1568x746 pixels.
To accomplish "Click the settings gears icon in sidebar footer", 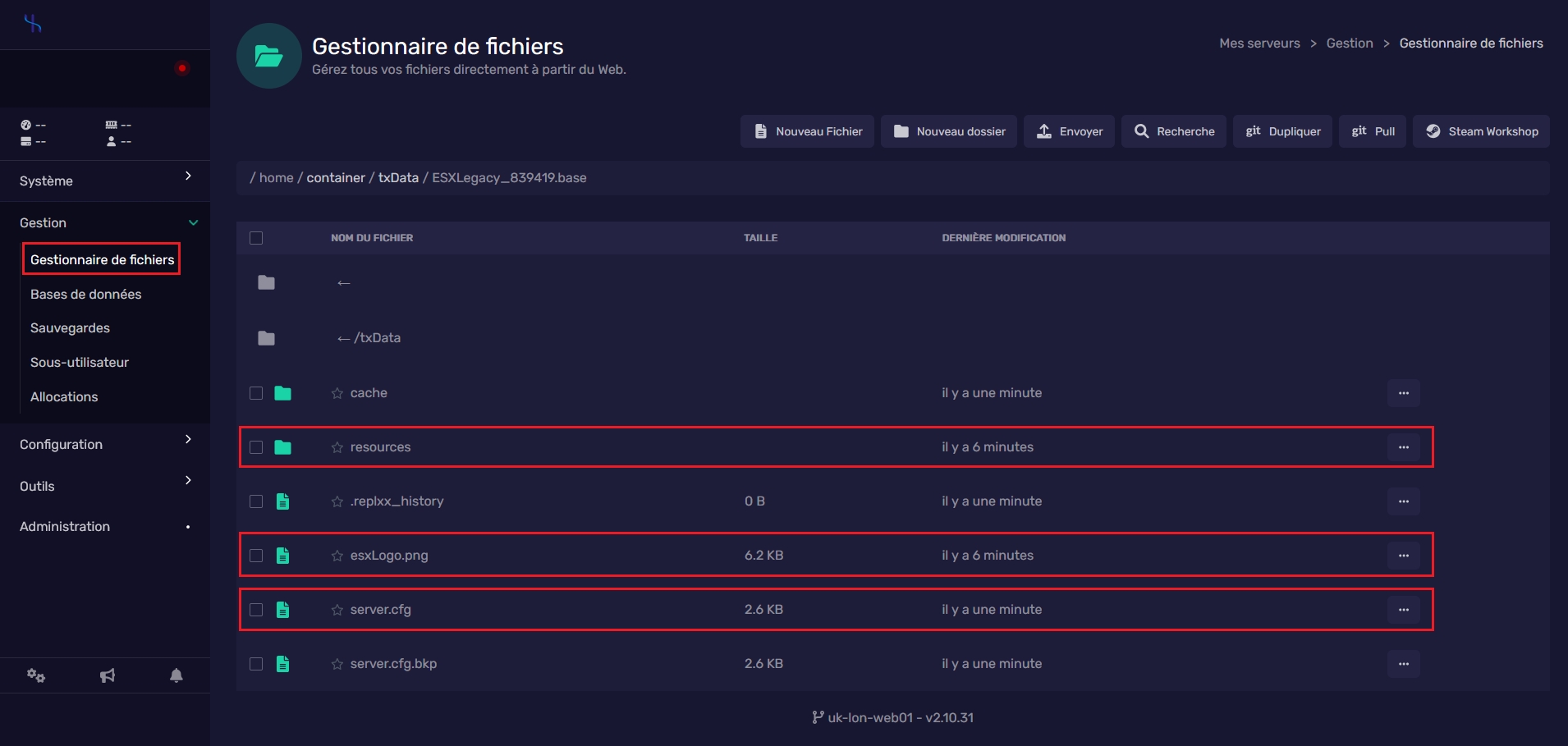I will [35, 675].
